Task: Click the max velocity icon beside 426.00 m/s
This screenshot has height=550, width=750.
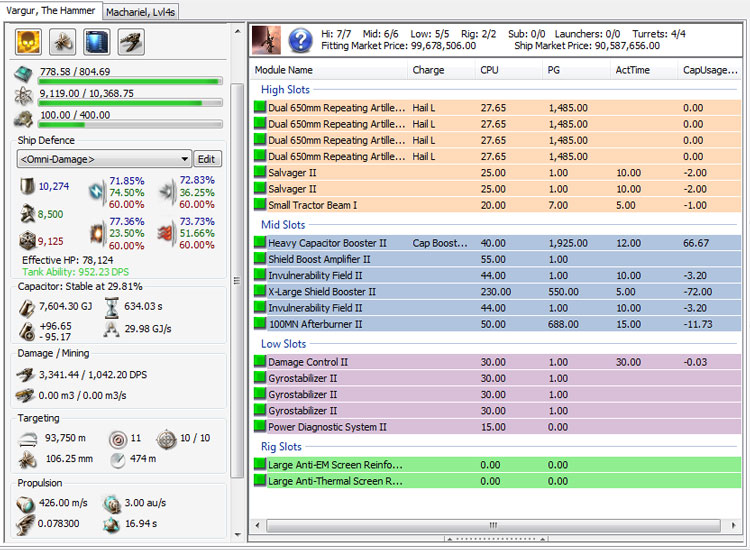Action: (x=25, y=504)
